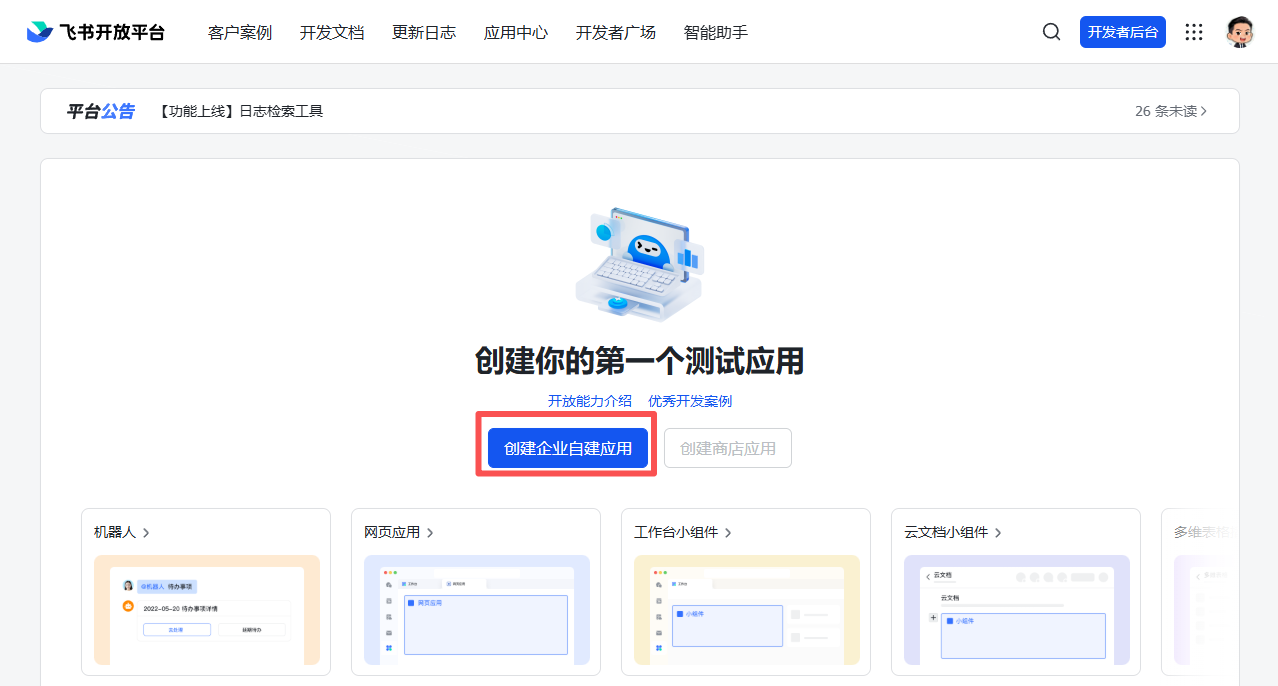
Task: Open the apps grid icon
Action: point(1194,31)
